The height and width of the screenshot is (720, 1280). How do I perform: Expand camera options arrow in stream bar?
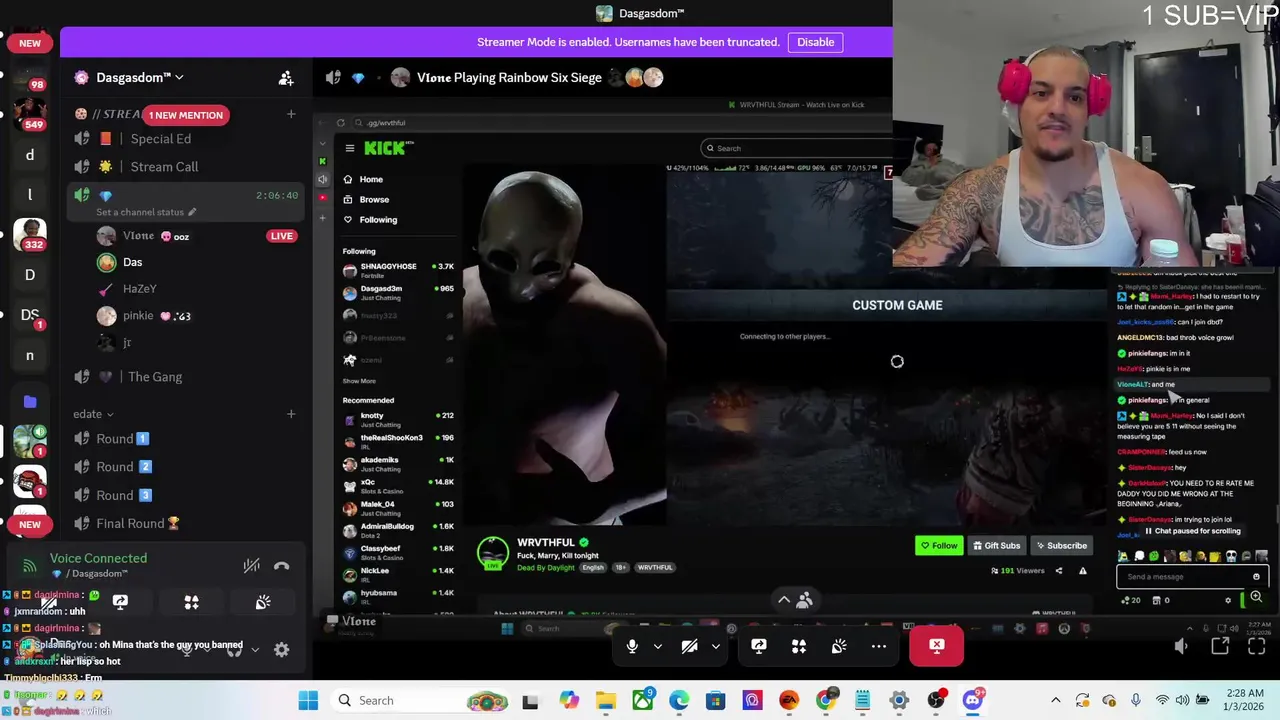715,646
